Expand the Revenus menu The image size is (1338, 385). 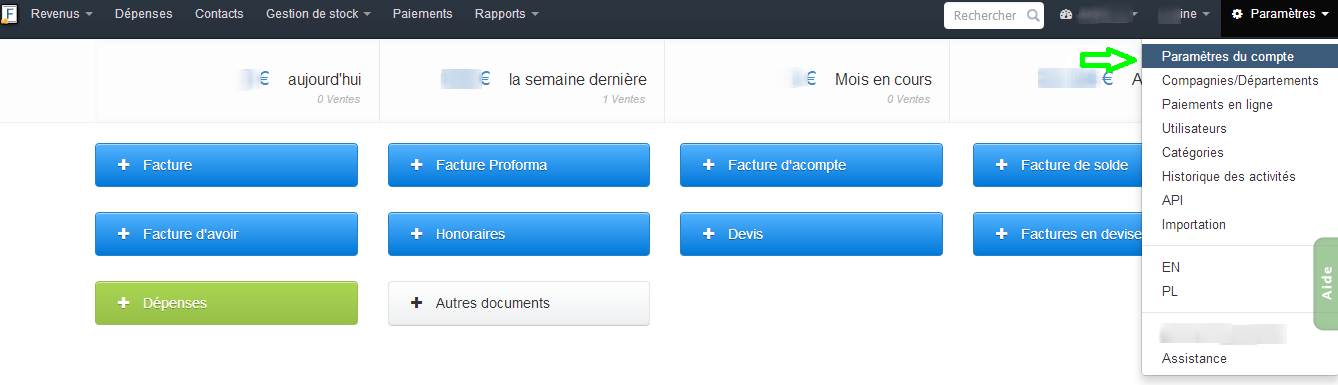click(x=61, y=14)
